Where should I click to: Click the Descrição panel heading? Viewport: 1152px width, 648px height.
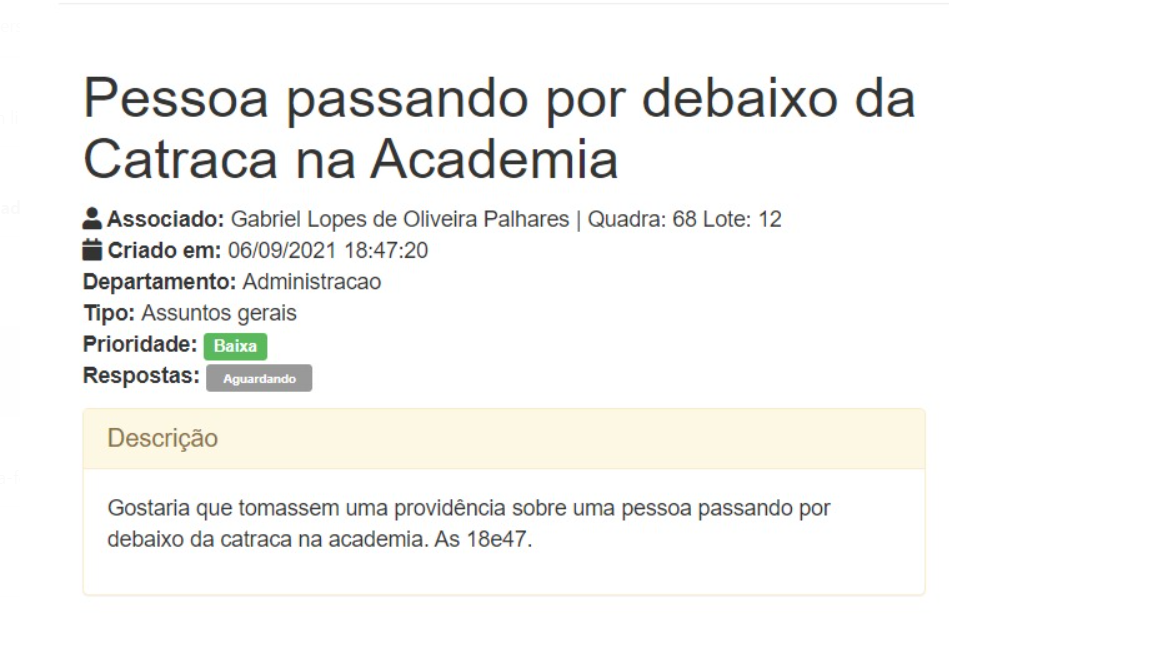[x=162, y=438]
